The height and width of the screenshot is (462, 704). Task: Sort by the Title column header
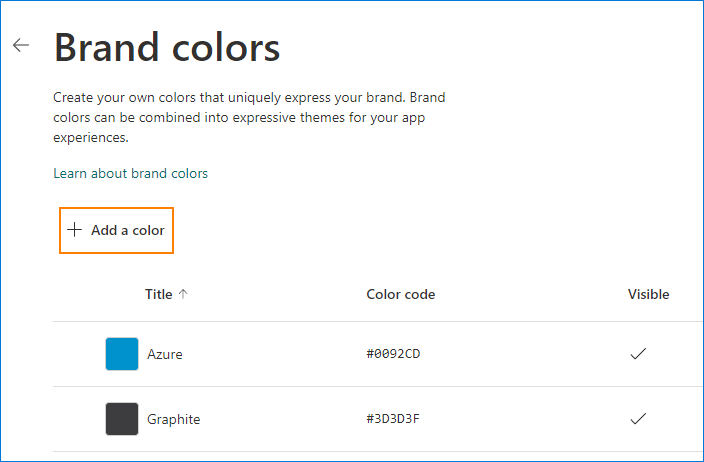click(158, 294)
